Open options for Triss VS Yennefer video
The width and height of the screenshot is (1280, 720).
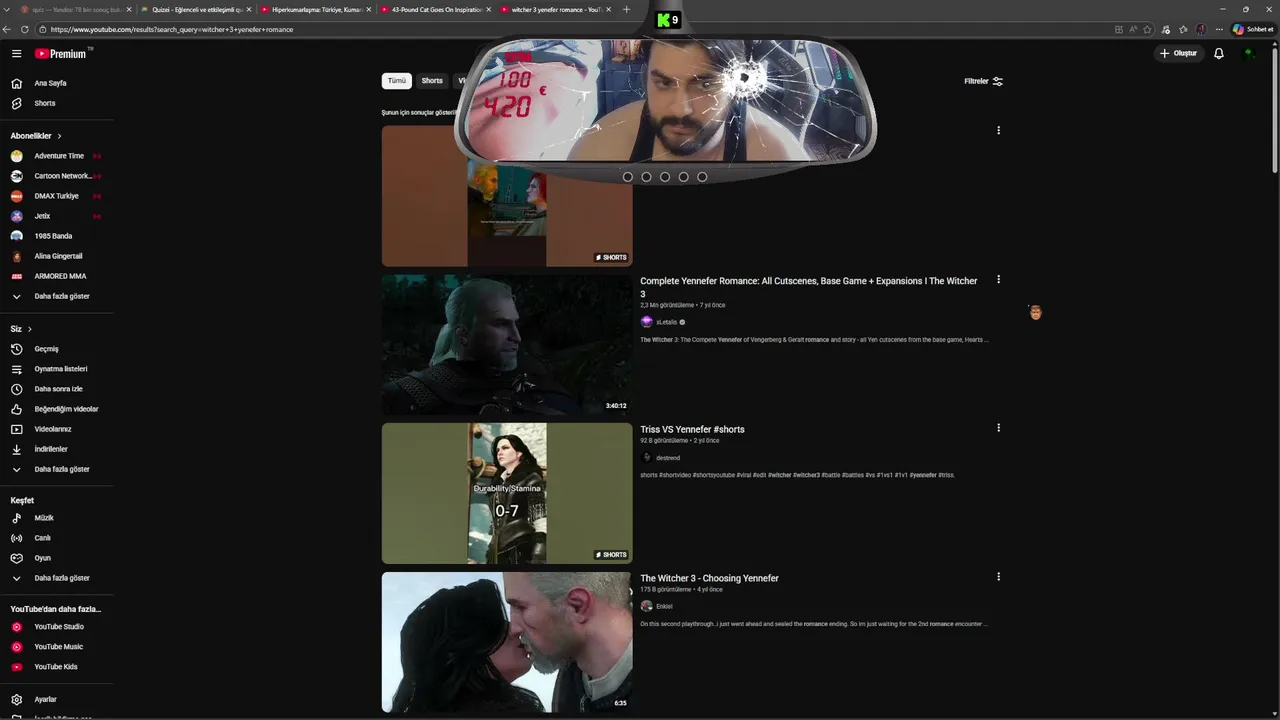point(998,428)
